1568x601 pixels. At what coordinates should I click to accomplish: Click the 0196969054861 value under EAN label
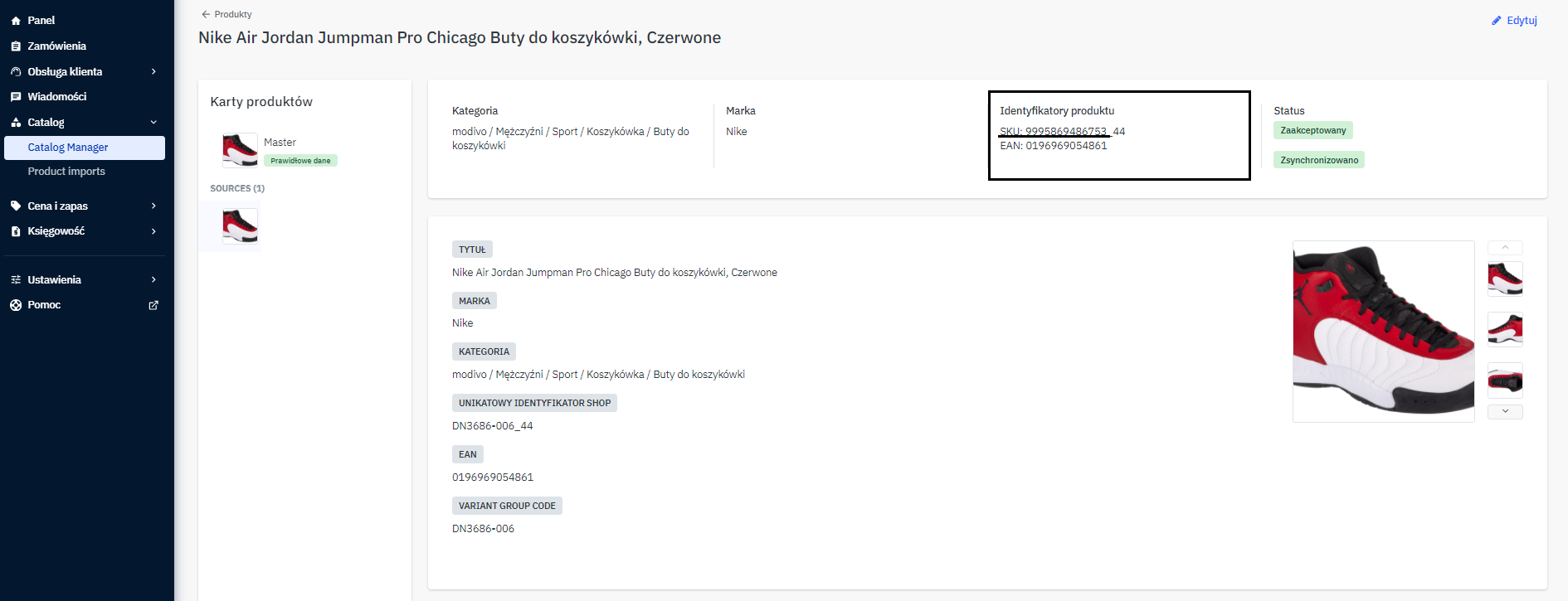coord(493,477)
